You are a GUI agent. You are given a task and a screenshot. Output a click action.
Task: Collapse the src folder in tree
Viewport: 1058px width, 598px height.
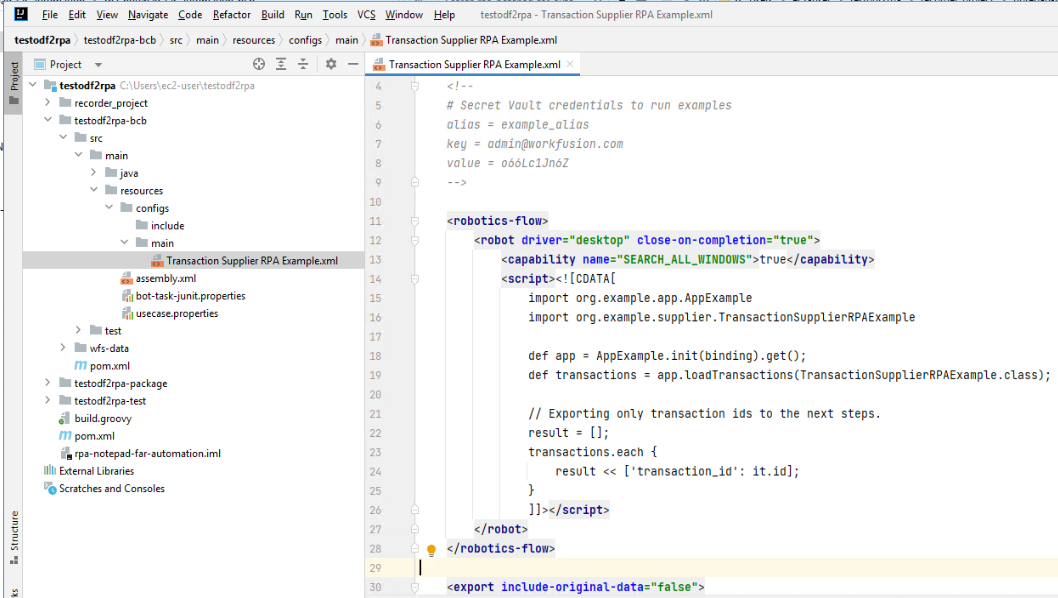pos(63,137)
